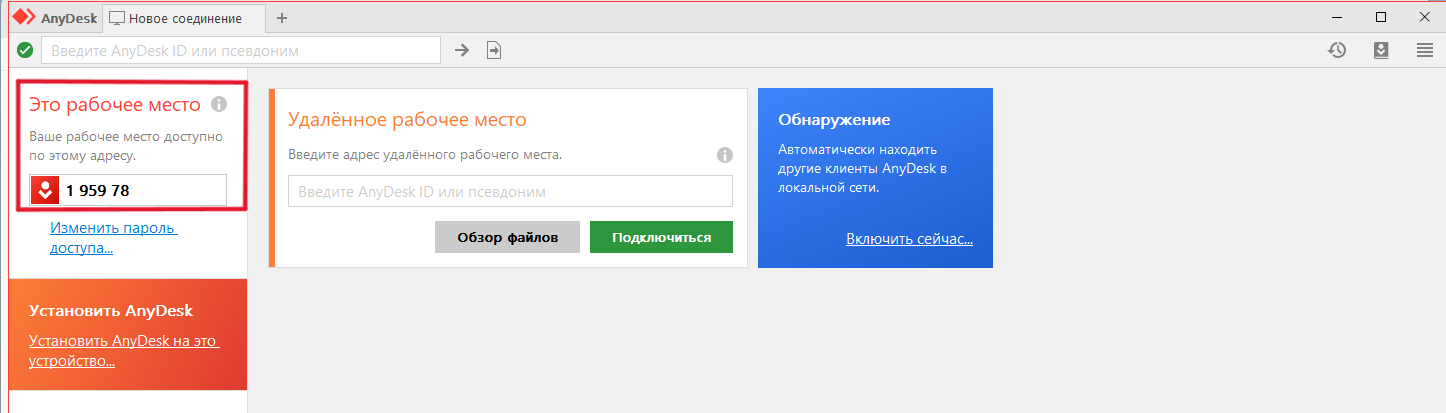The image size is (1446, 413).
Task: Click the Обнаружение heading
Action: (834, 120)
